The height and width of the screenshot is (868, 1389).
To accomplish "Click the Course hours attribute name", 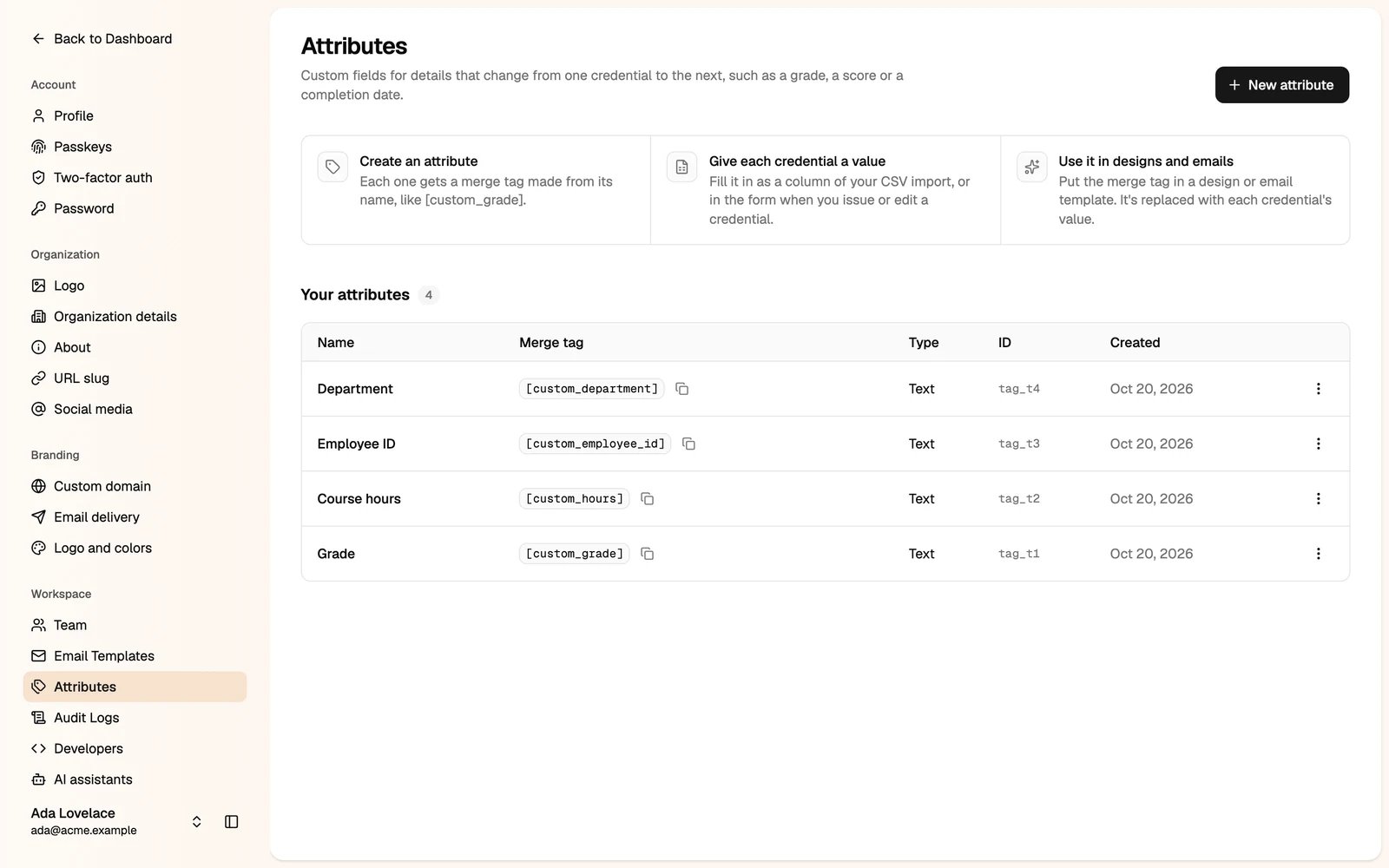I will (359, 499).
